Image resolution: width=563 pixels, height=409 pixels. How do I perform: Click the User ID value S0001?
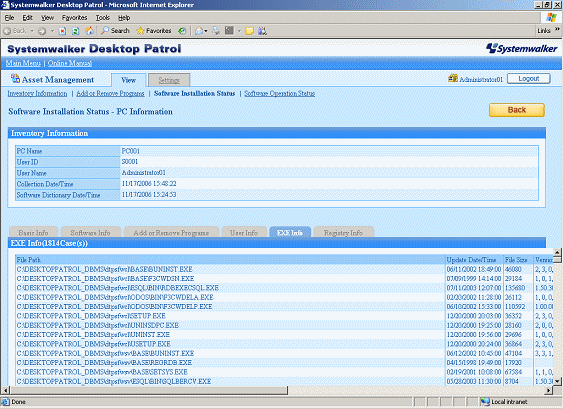point(130,162)
